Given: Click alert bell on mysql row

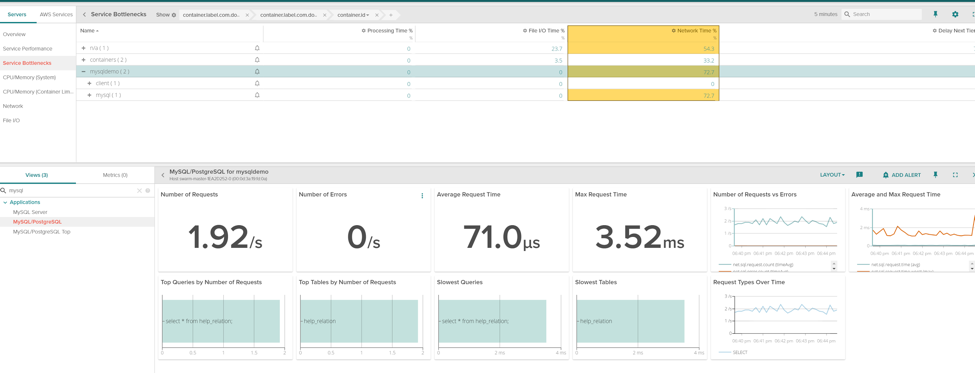Looking at the screenshot, I should click(x=257, y=95).
